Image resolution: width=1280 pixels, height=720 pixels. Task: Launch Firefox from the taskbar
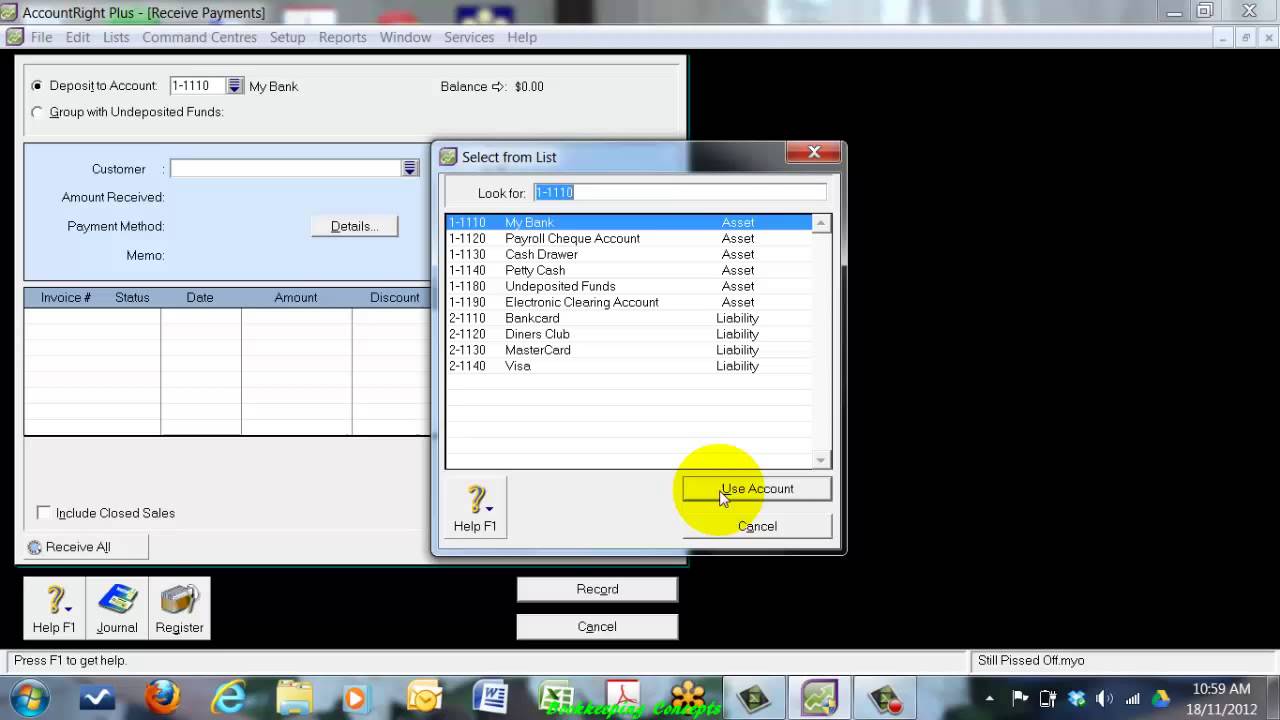tap(162, 696)
